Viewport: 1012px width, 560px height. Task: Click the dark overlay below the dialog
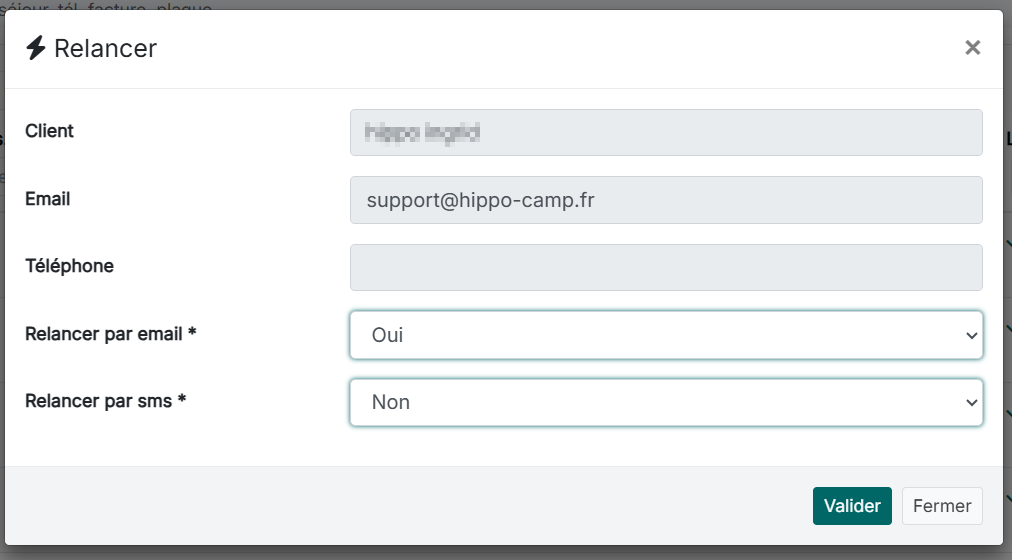click(500, 553)
